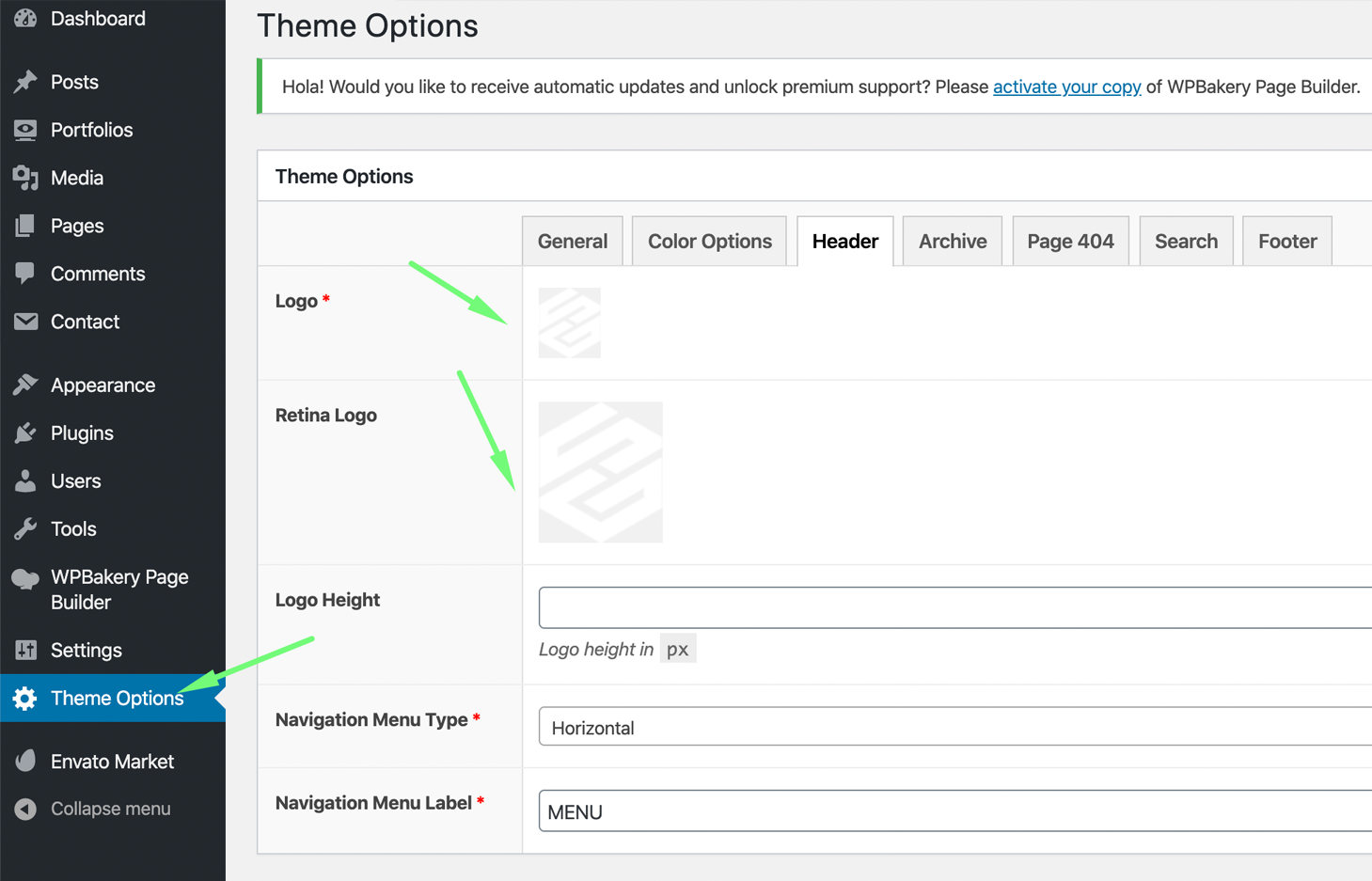Click the Media library icon
The width and height of the screenshot is (1372, 881).
point(25,178)
